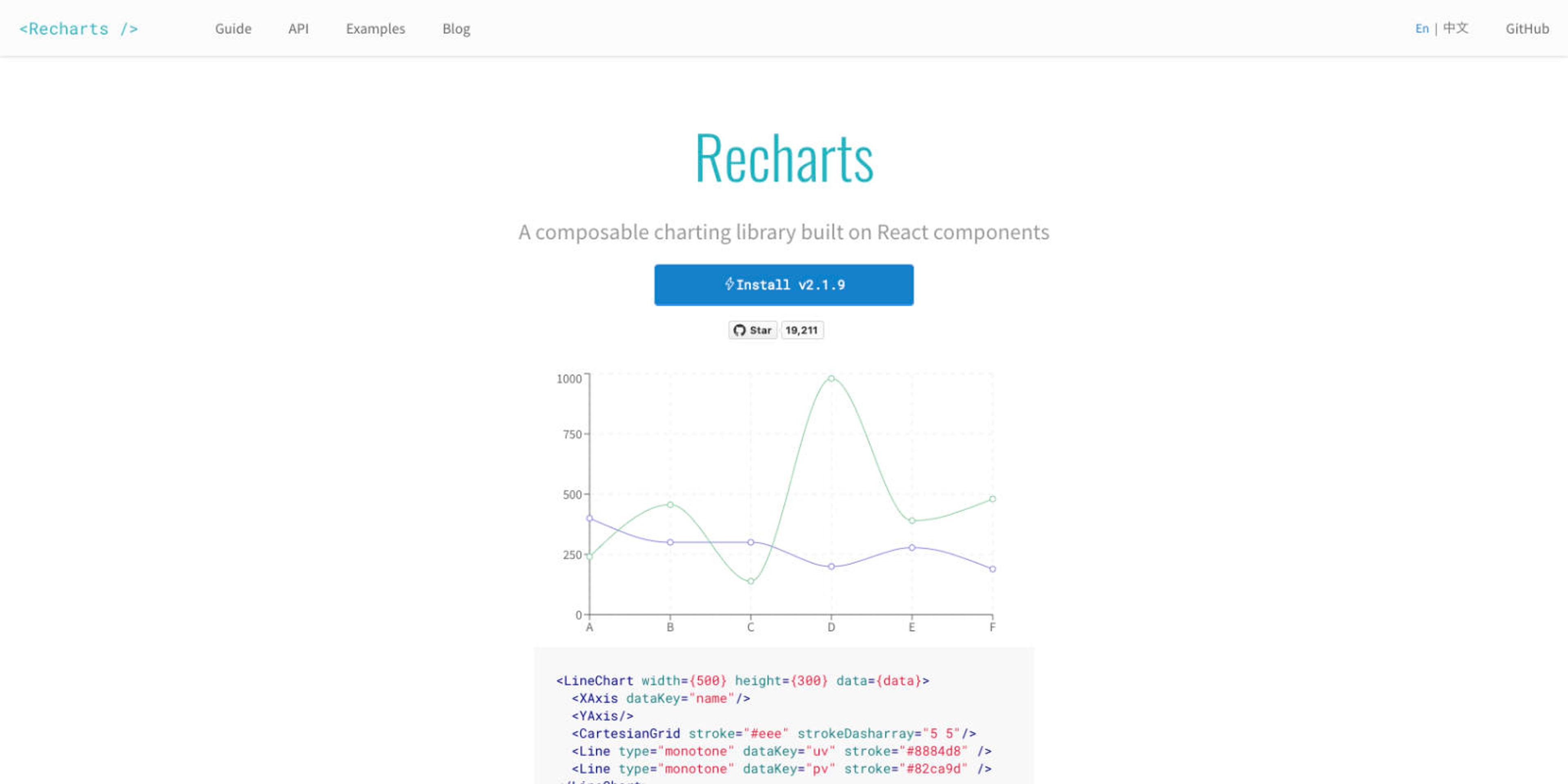The width and height of the screenshot is (1568, 784).
Task: Open the 19,211 stargazers count
Action: pos(801,330)
